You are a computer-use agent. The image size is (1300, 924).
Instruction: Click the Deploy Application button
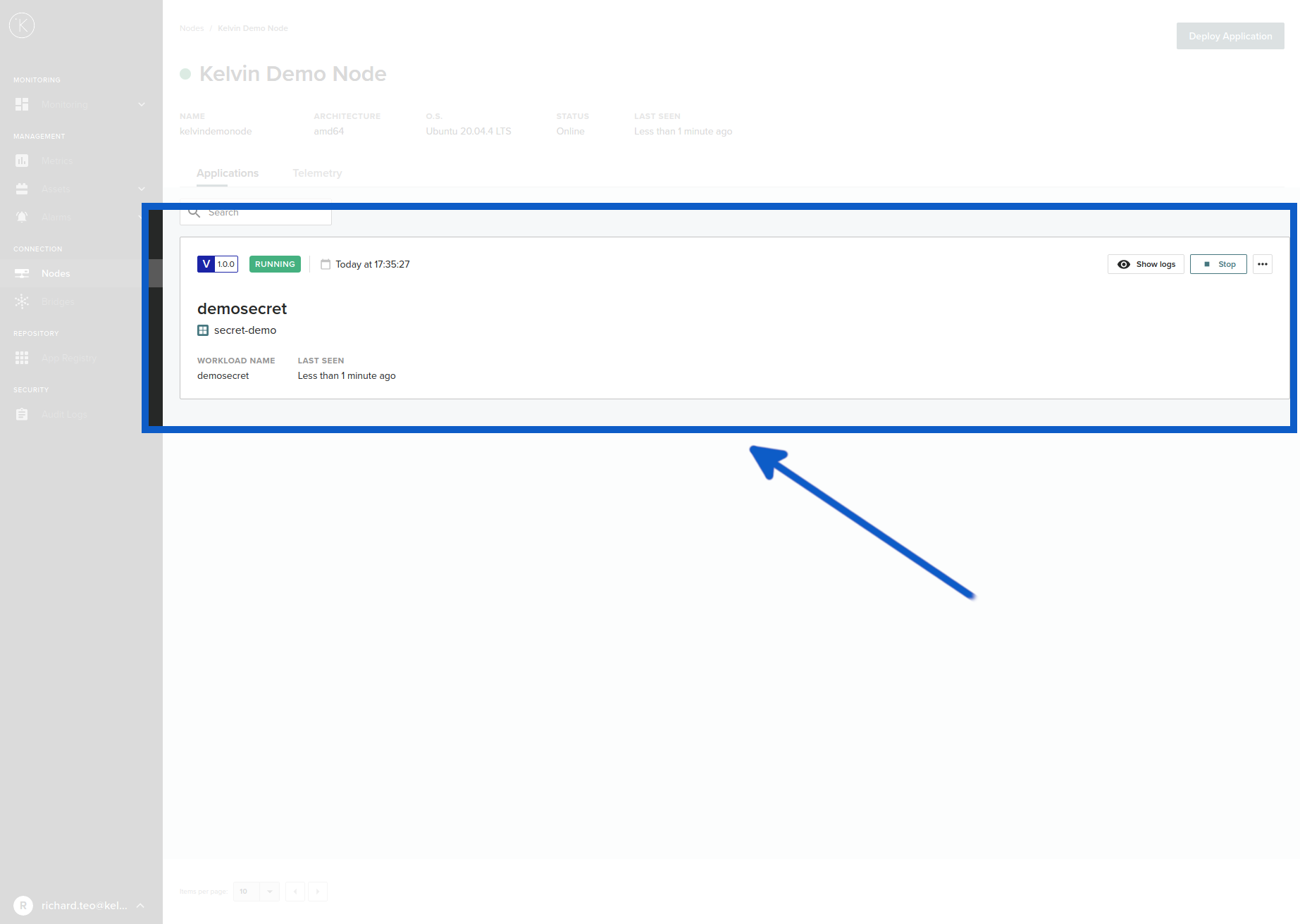tap(1230, 35)
